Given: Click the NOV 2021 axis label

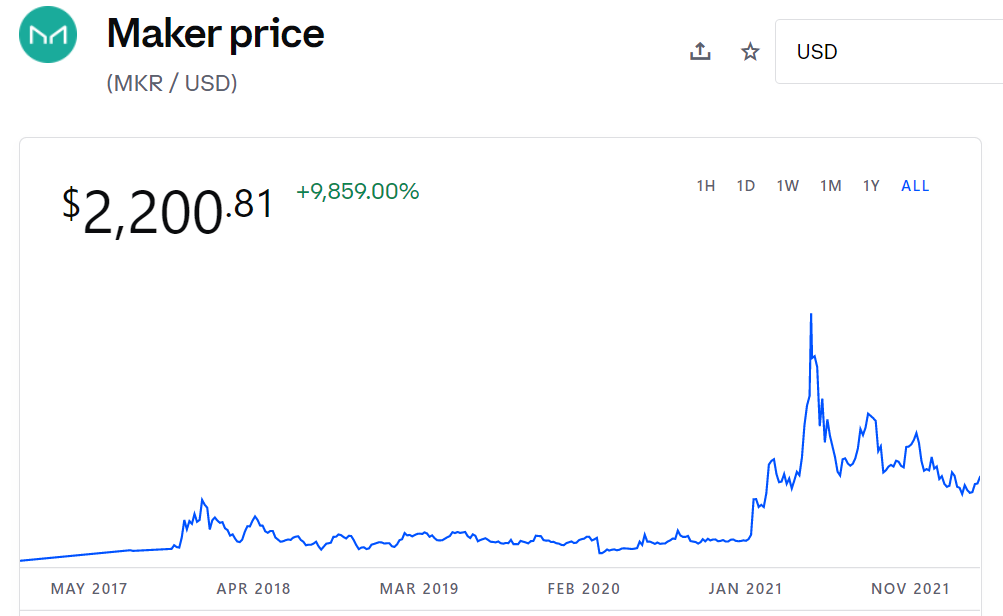Looking at the screenshot, I should [x=910, y=589].
